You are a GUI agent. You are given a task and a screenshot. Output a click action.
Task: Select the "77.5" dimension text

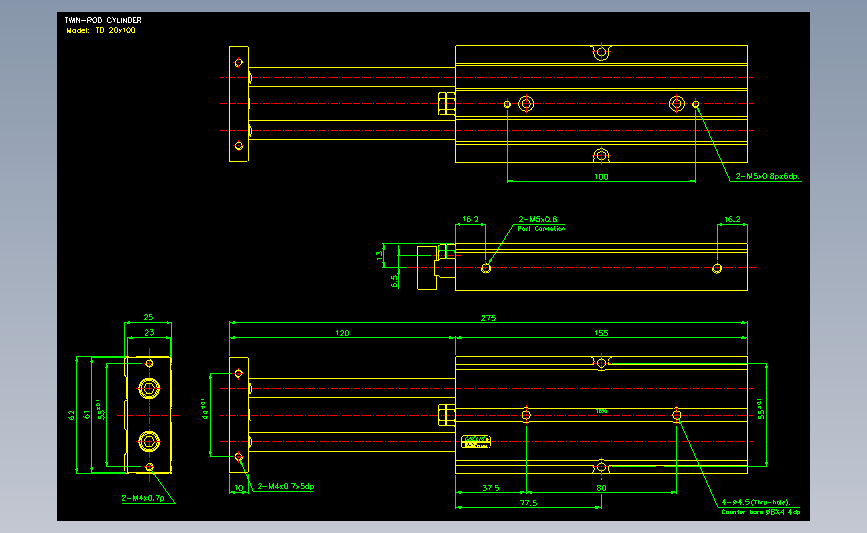click(528, 503)
